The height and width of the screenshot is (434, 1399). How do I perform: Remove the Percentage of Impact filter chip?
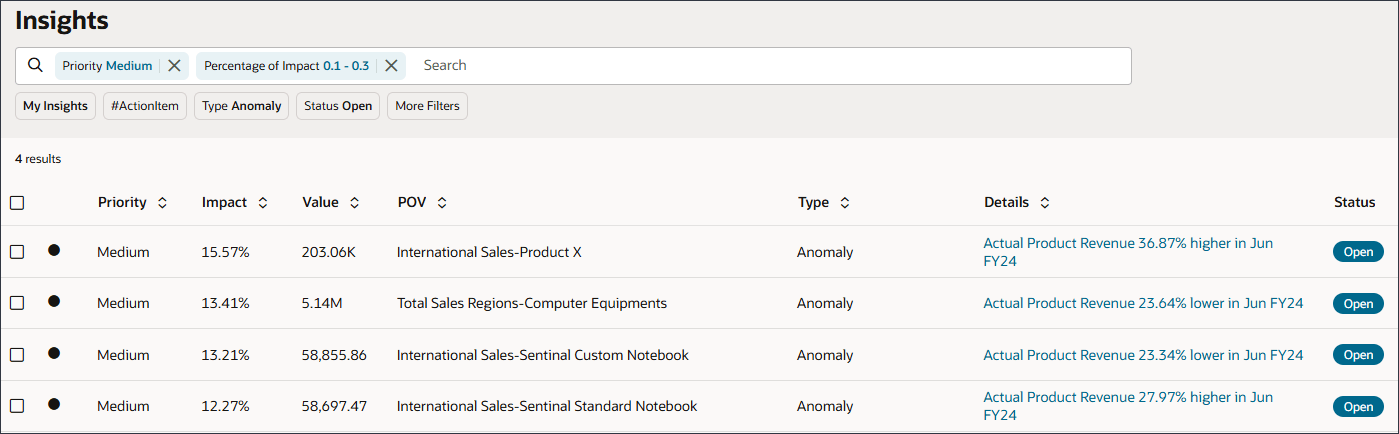(x=392, y=66)
